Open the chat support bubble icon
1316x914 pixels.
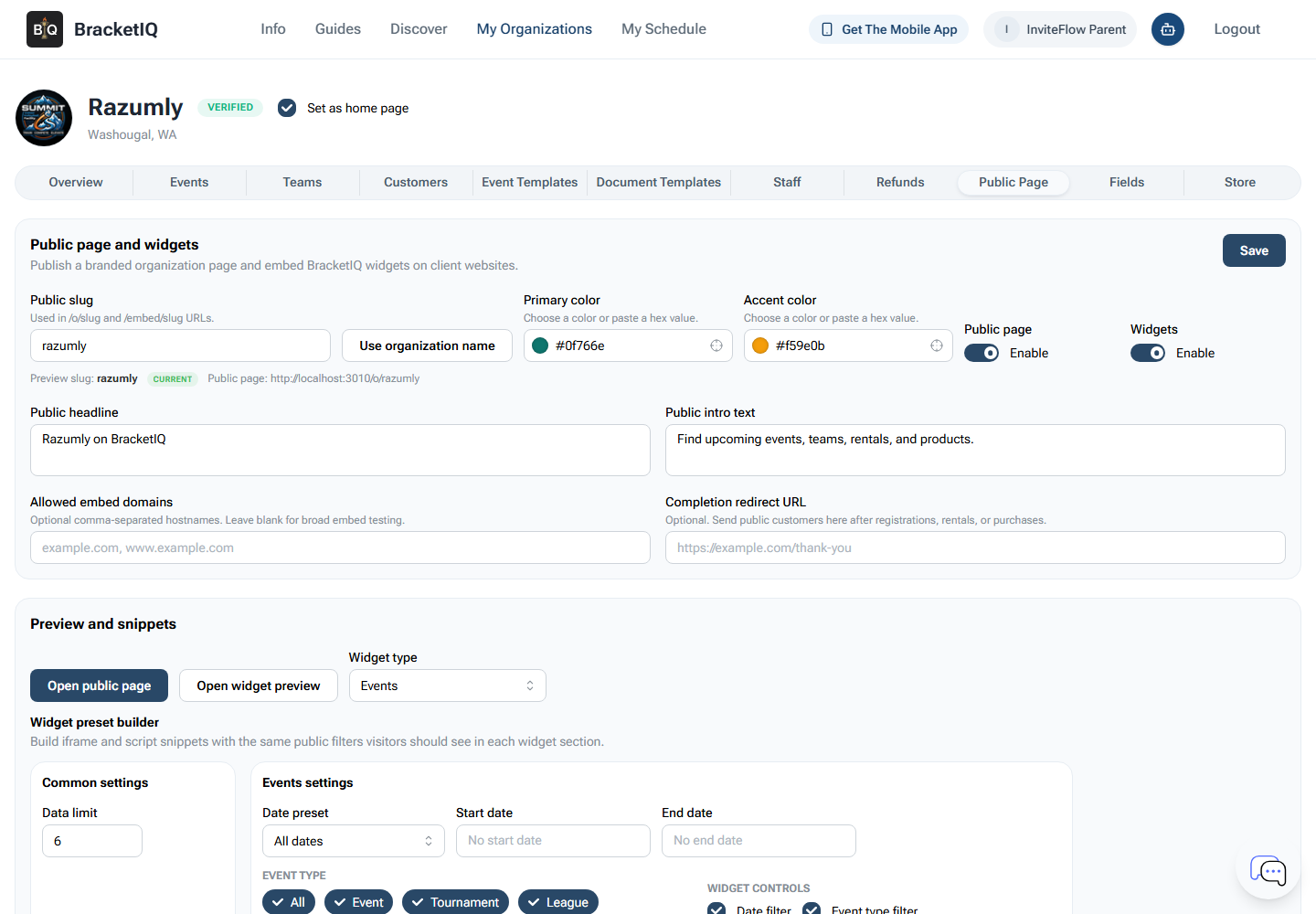pyautogui.click(x=1268, y=870)
